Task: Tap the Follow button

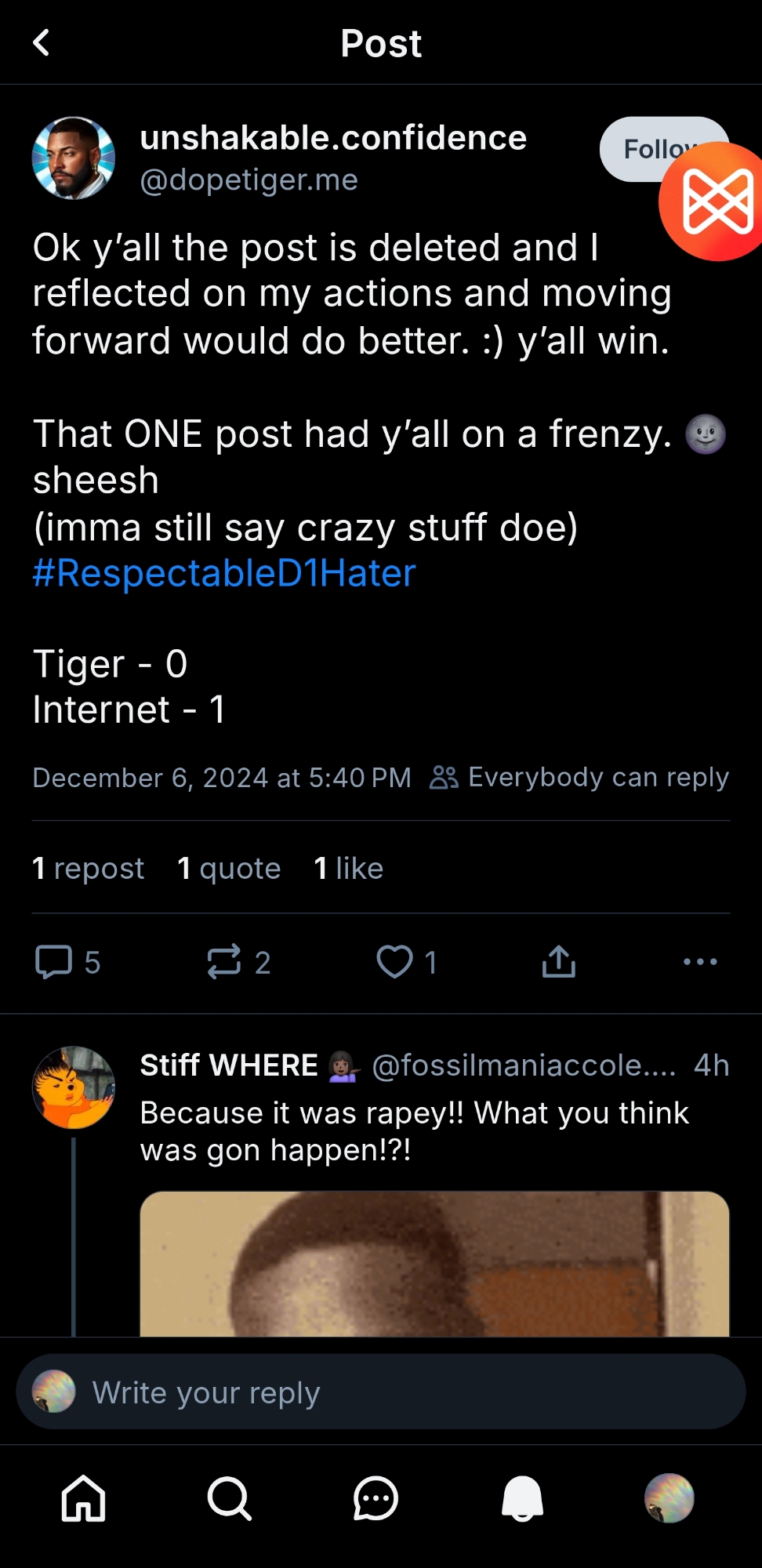Action: (635, 147)
